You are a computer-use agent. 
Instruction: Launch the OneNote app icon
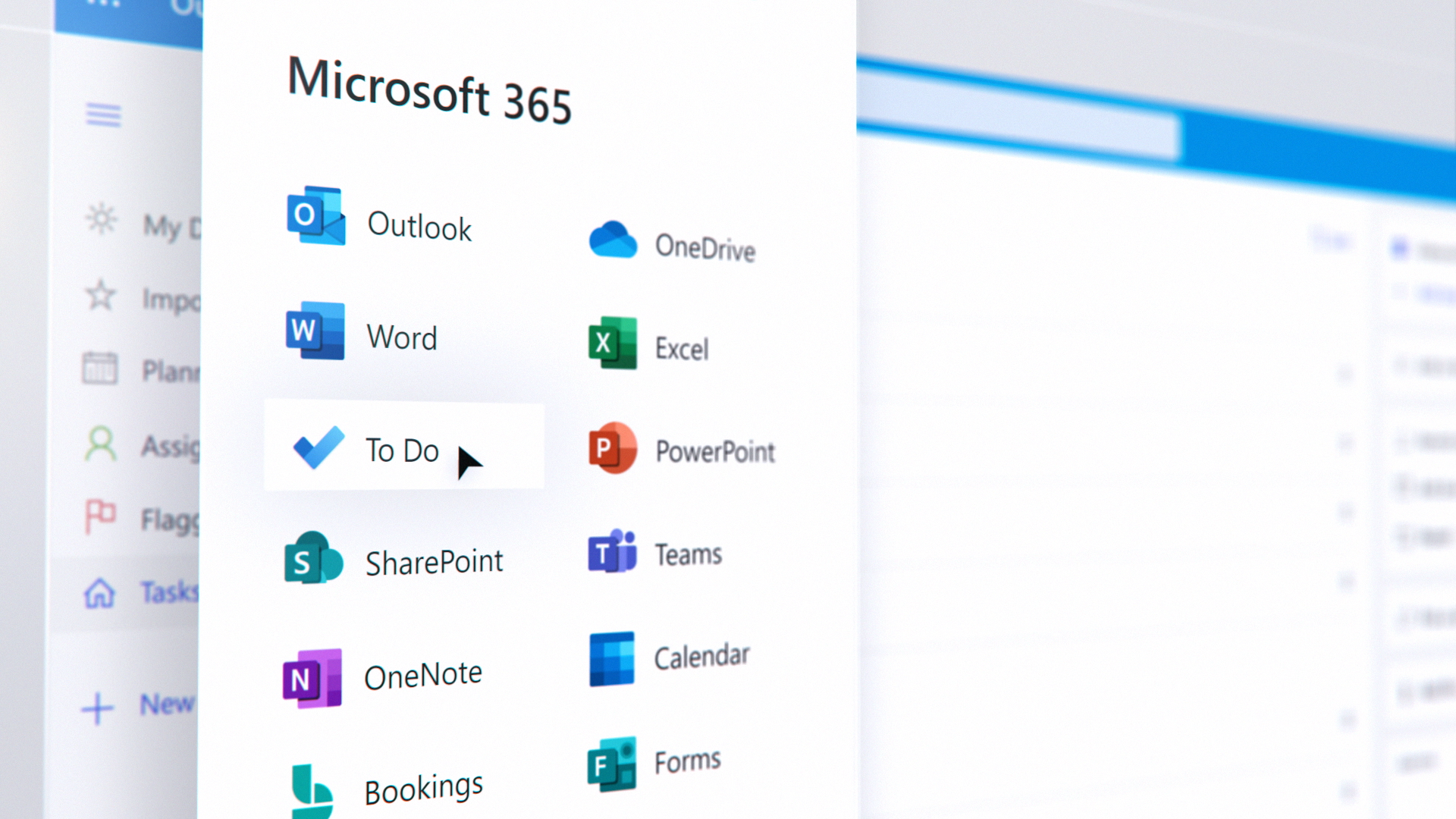coord(312,678)
